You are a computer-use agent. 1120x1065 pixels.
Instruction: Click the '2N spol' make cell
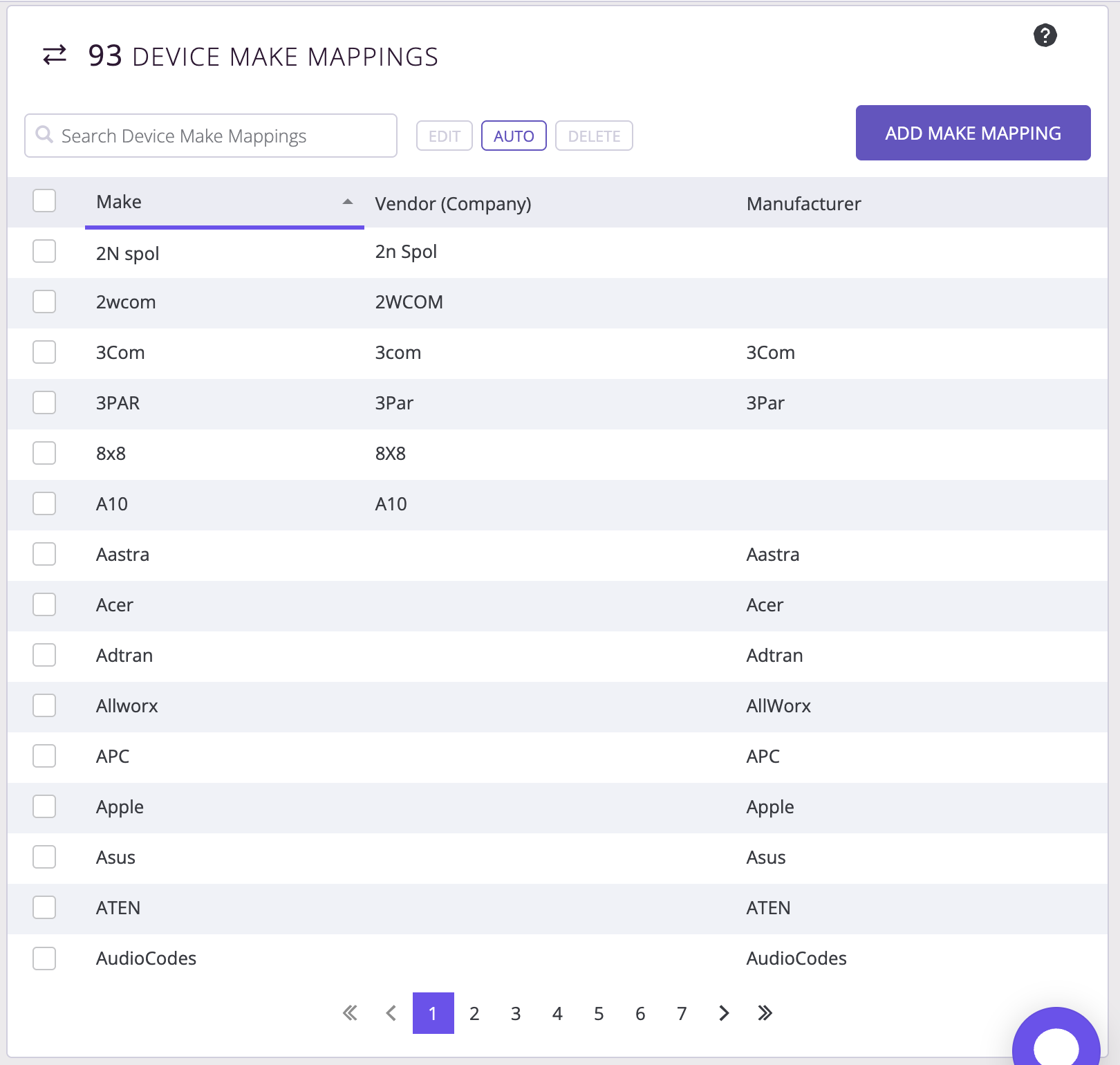click(x=128, y=253)
